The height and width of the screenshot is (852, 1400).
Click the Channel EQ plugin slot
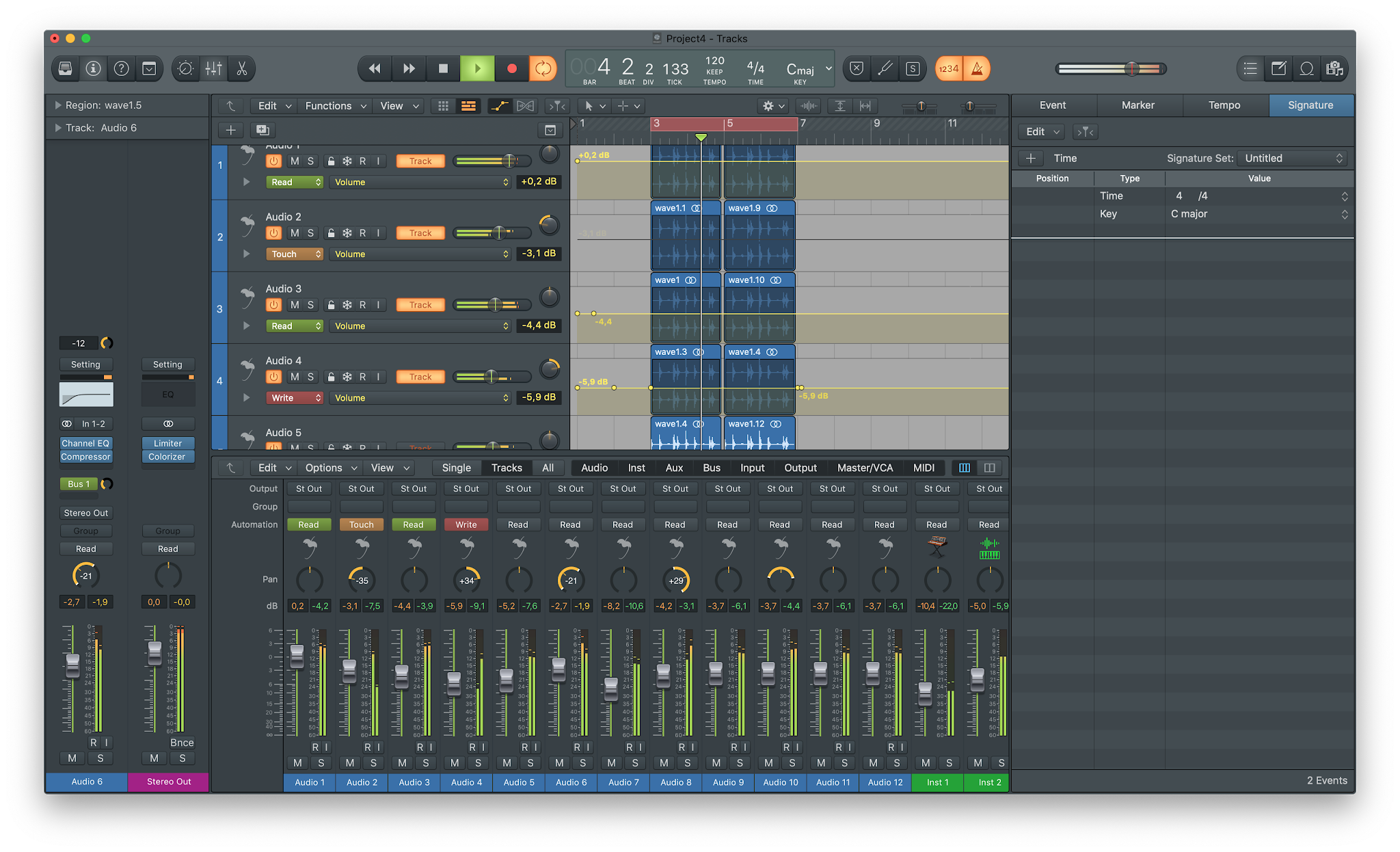86,443
